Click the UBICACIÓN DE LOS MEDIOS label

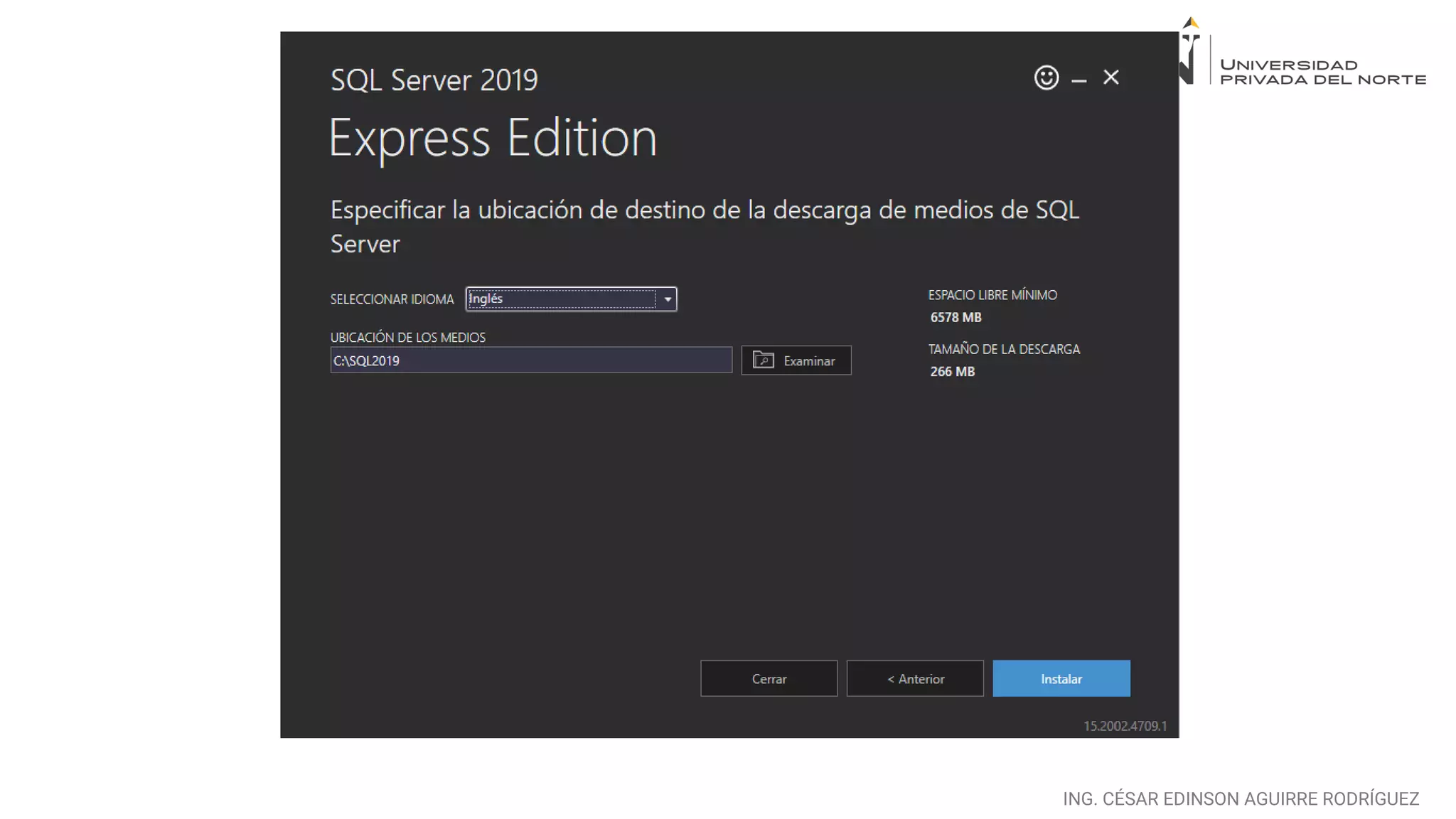click(x=408, y=337)
